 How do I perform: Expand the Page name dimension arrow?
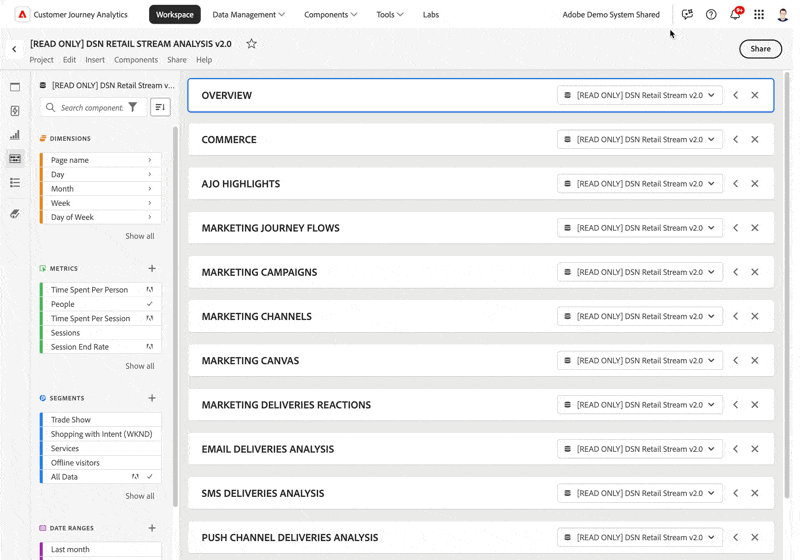pos(149,160)
